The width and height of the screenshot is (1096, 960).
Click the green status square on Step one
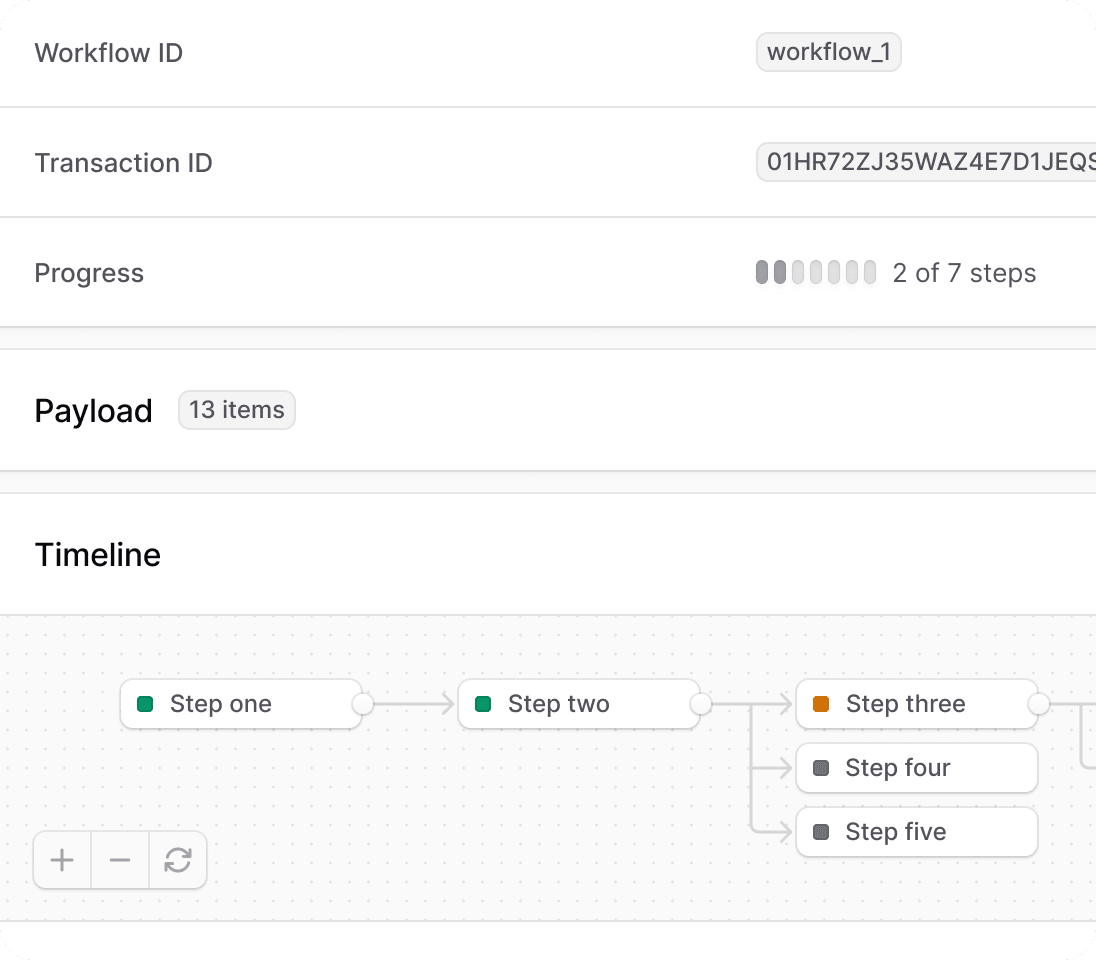[x=144, y=704]
